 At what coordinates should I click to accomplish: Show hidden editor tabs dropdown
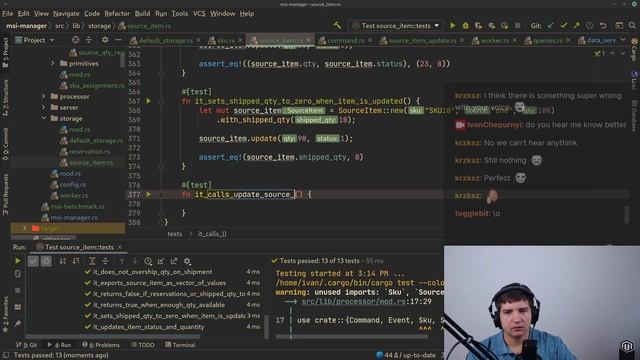point(623,40)
